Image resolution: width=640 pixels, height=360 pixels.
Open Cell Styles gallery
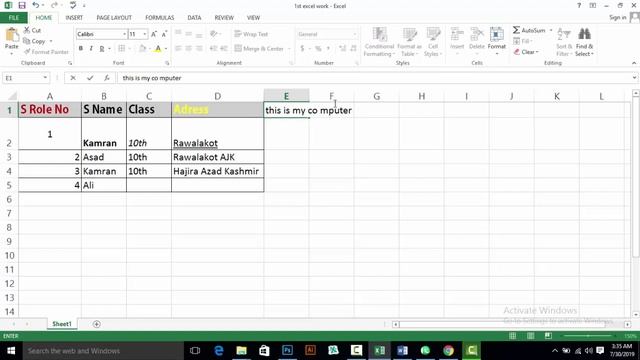(433, 42)
